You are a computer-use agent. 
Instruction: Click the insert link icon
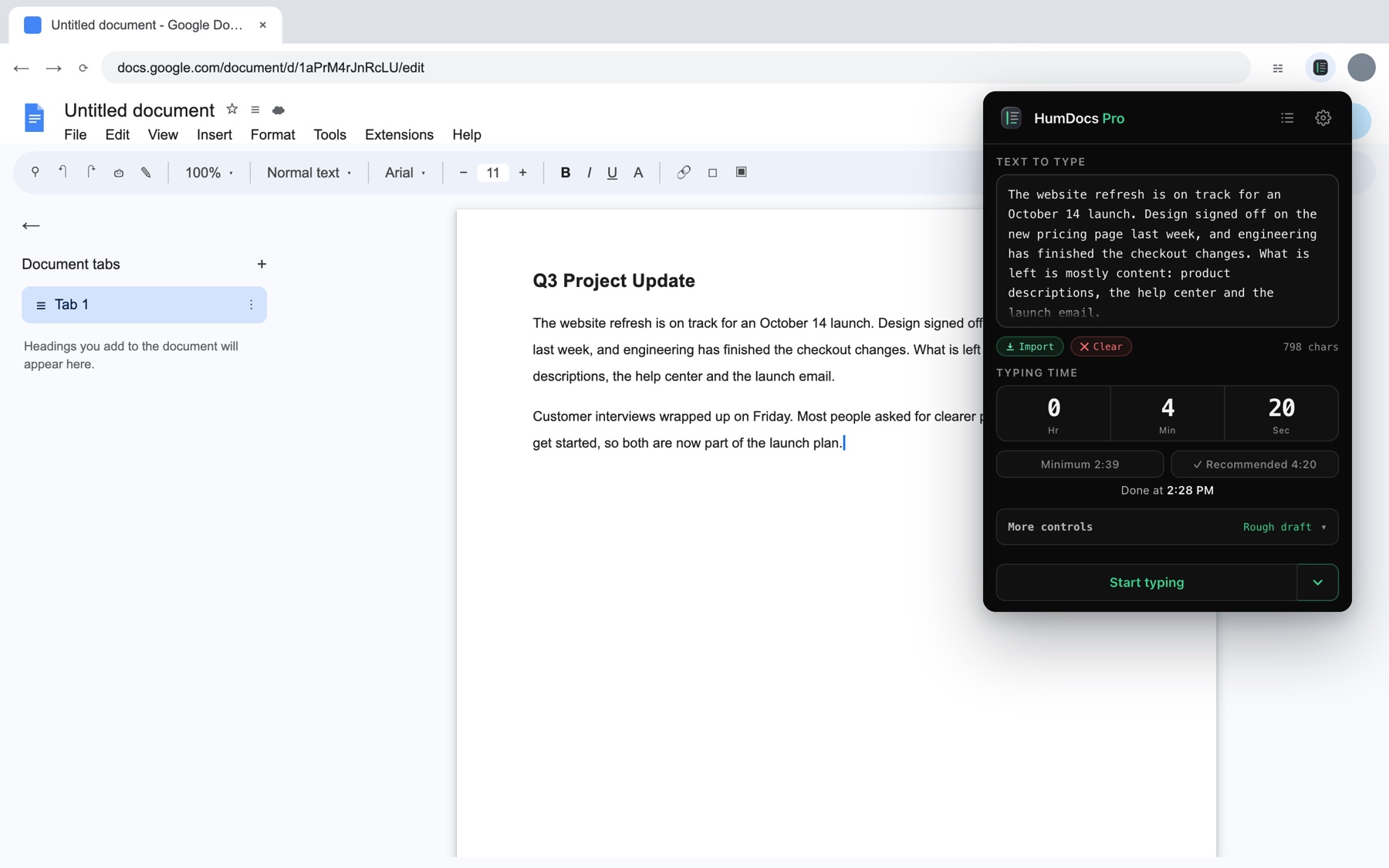[684, 172]
